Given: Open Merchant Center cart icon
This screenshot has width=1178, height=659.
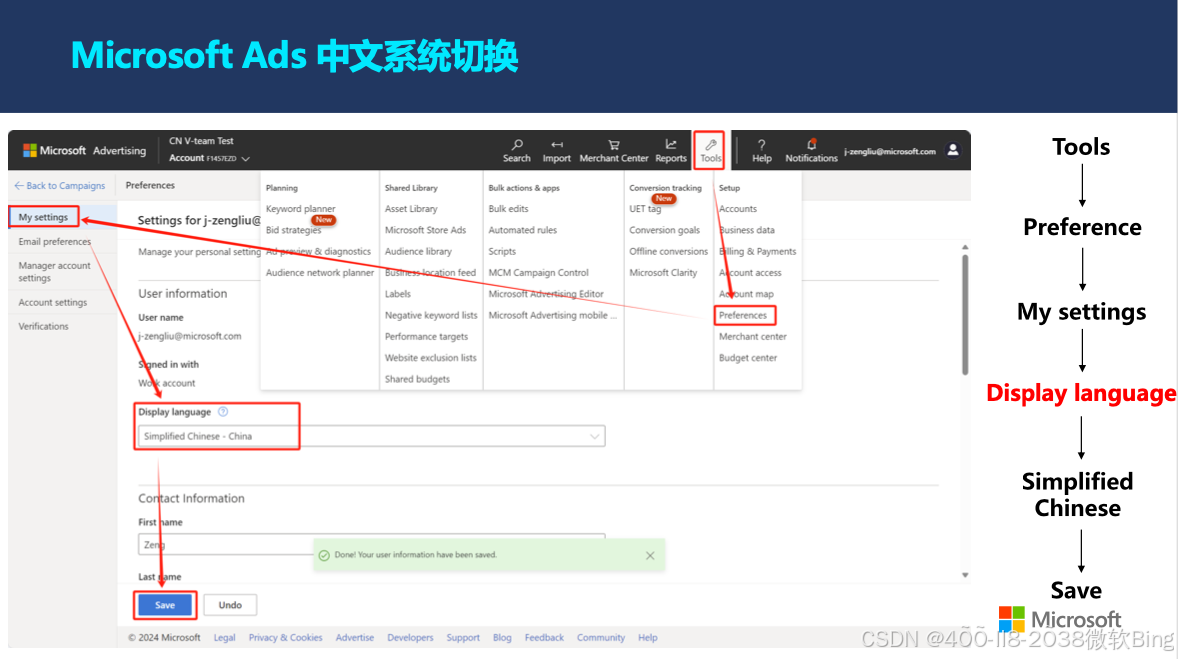Looking at the screenshot, I should coord(613,150).
